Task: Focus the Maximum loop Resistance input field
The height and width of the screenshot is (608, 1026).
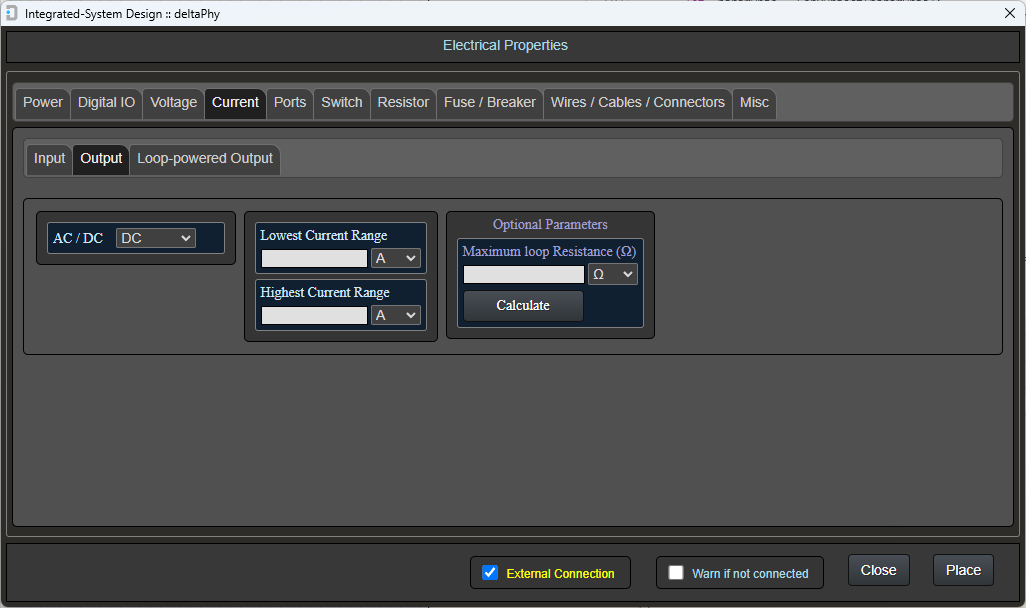Action: (x=524, y=274)
